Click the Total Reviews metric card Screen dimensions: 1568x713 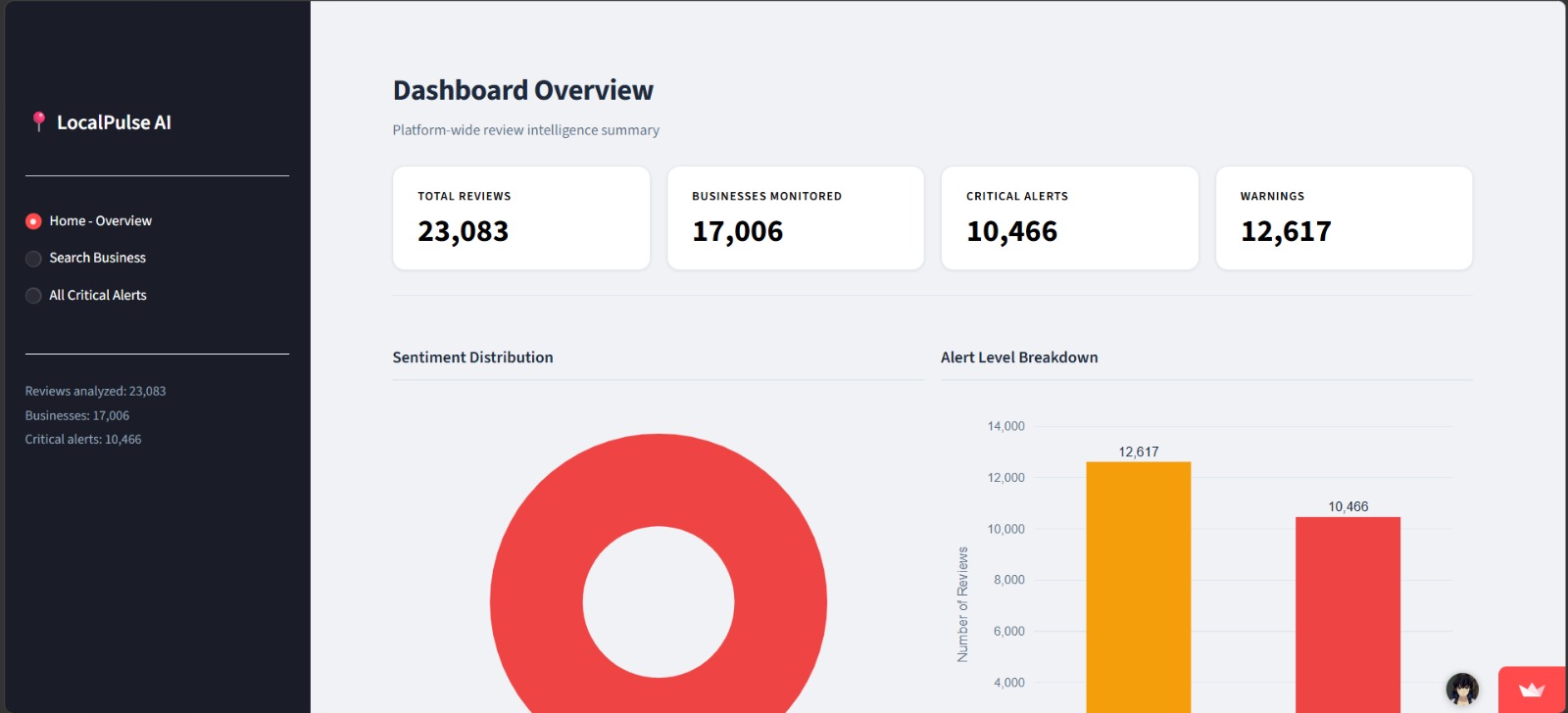point(521,217)
